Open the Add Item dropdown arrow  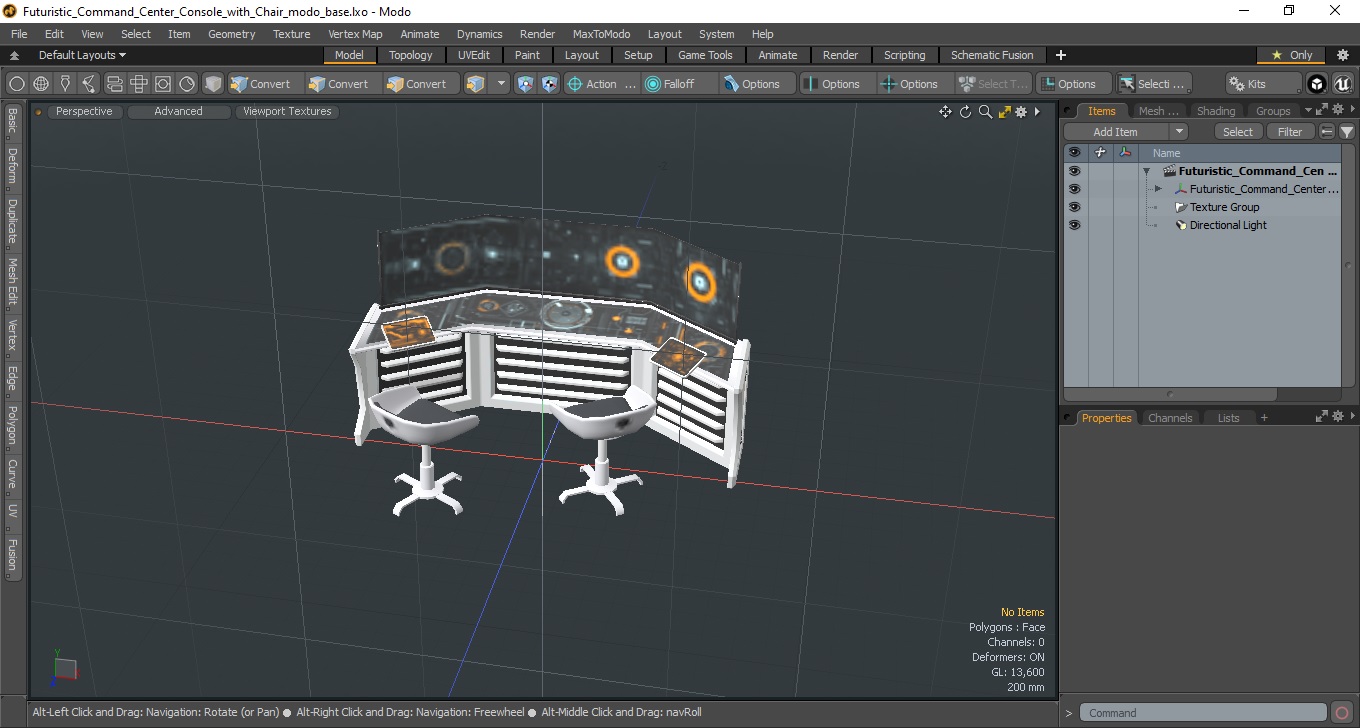pyautogui.click(x=1179, y=132)
